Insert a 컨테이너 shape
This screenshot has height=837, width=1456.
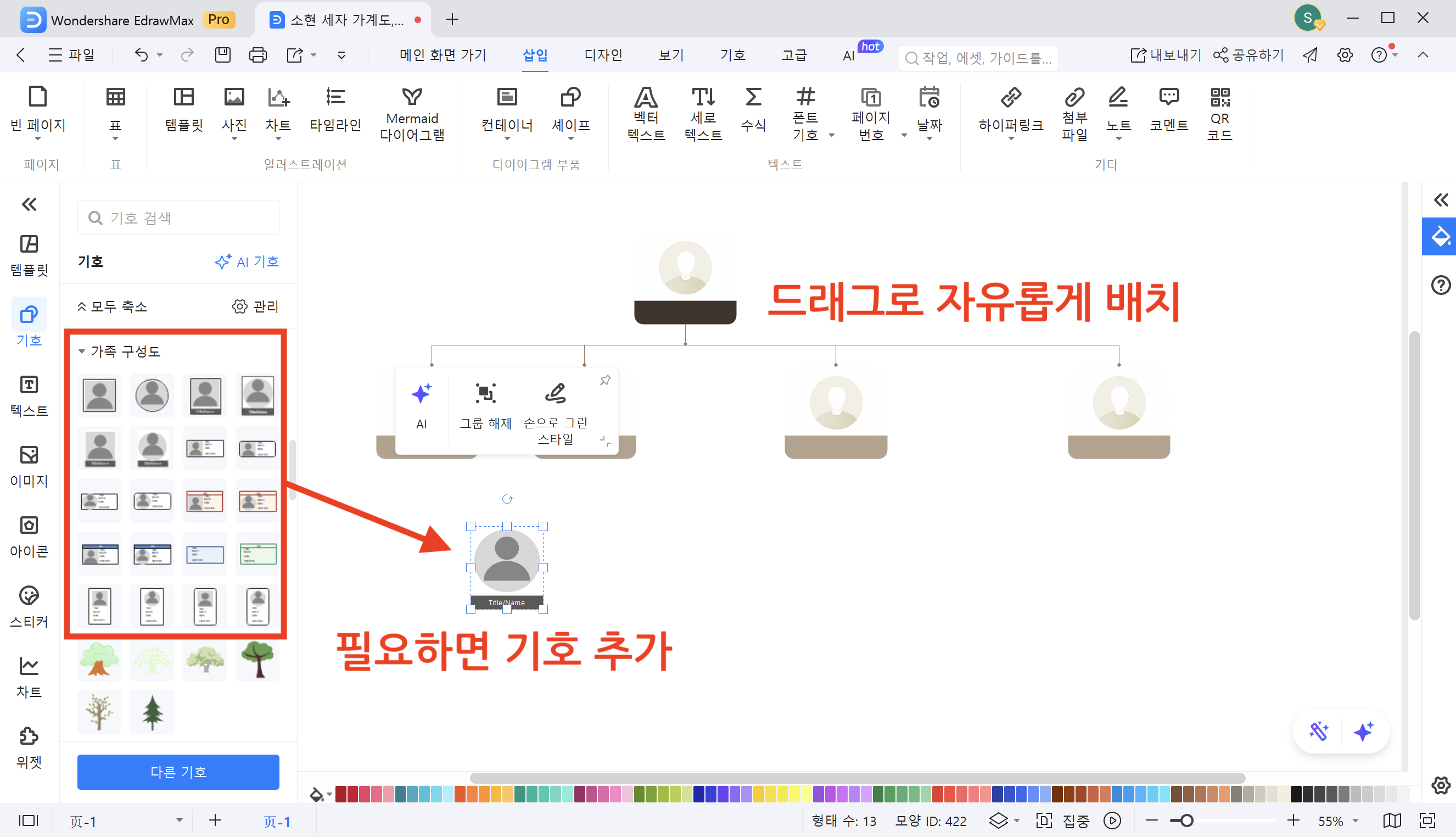point(507,112)
